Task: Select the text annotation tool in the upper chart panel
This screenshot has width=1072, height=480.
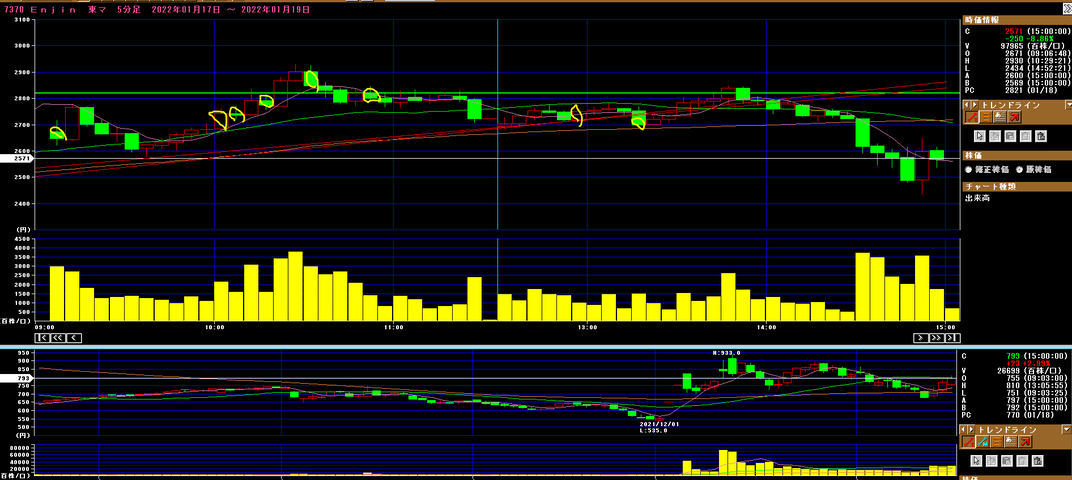Action: [1000, 117]
